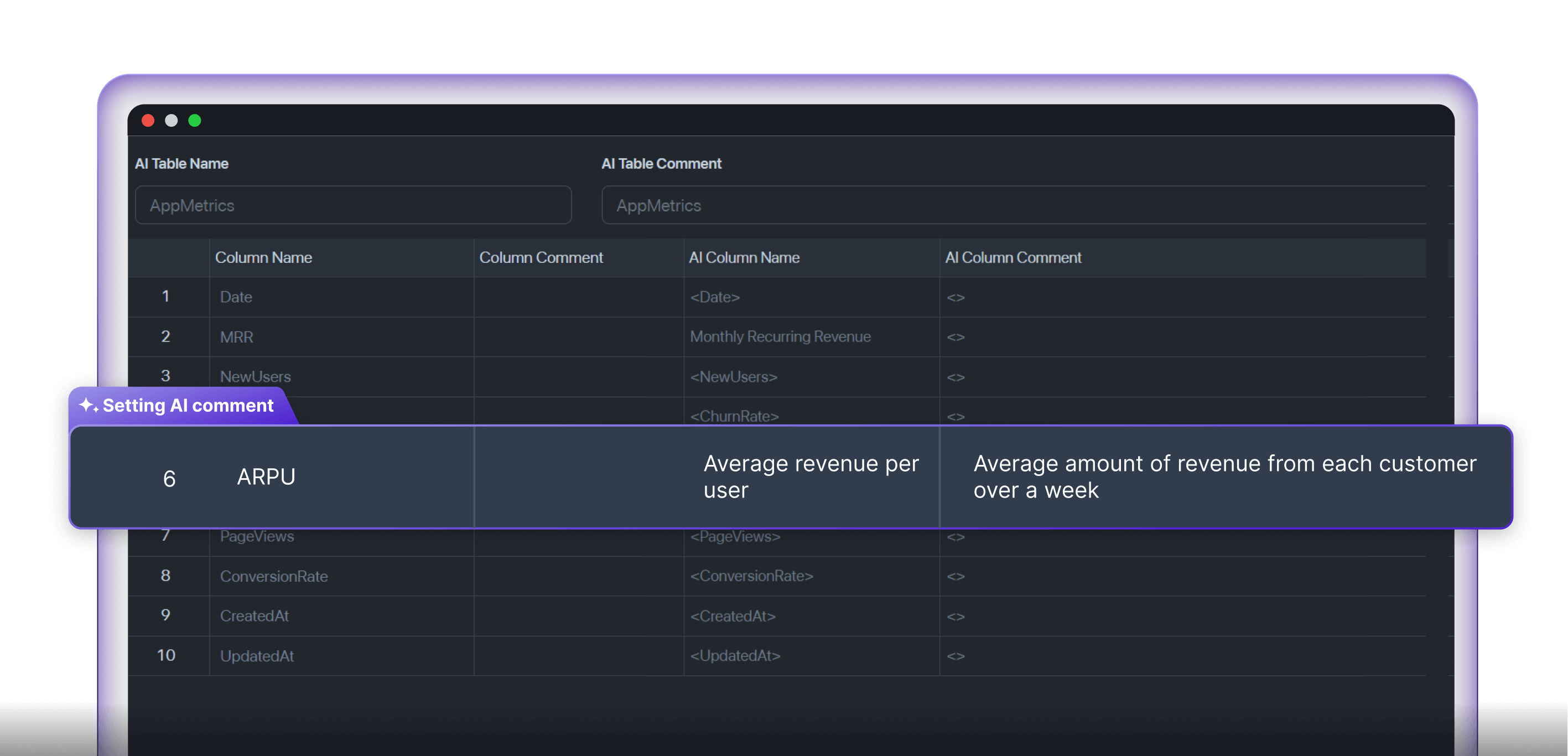Click row number 2
The image size is (1568, 756).
click(x=165, y=336)
